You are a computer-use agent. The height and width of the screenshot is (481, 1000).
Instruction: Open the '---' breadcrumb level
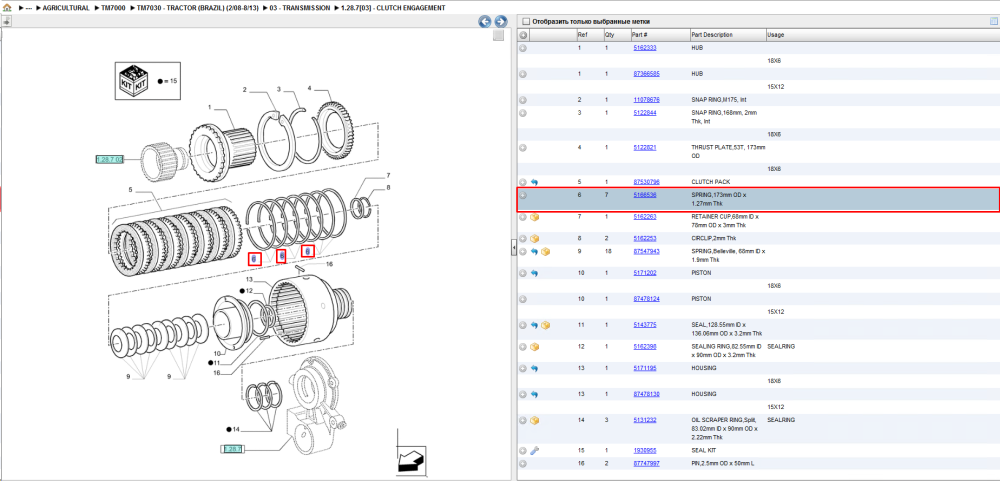point(29,8)
